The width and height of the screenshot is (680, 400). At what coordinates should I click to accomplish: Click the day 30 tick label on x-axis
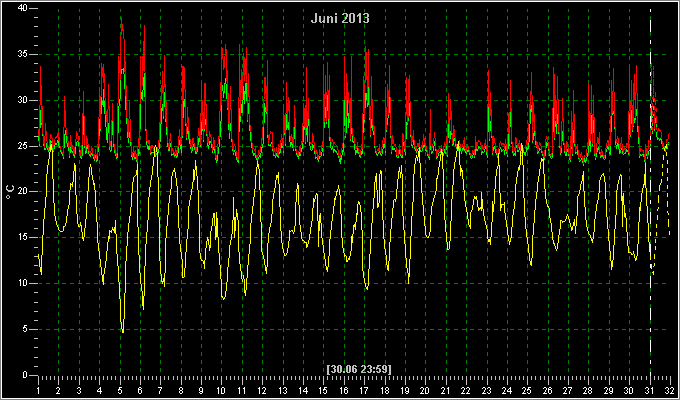point(628,390)
